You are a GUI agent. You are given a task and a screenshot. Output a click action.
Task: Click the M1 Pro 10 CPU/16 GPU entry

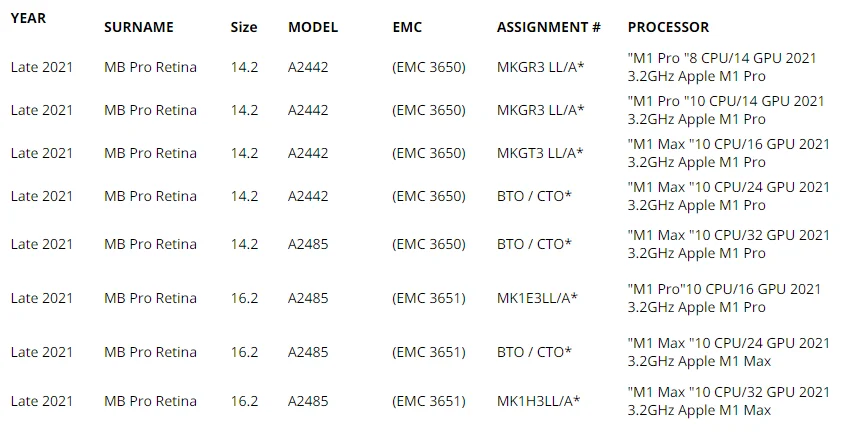pos(724,298)
